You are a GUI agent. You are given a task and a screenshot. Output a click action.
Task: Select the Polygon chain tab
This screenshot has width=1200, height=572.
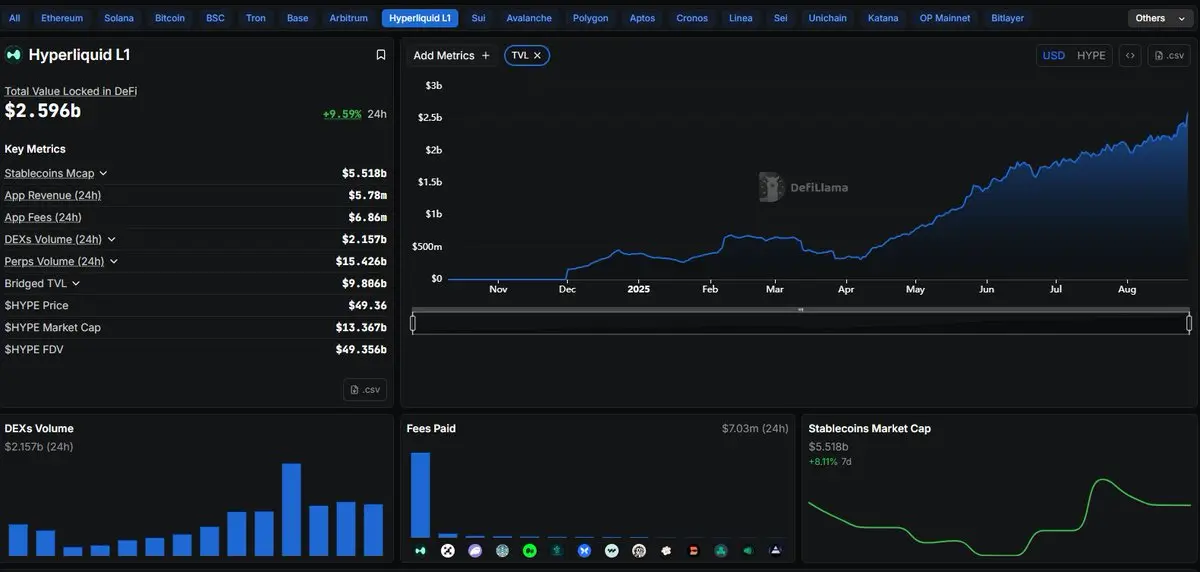click(x=590, y=18)
